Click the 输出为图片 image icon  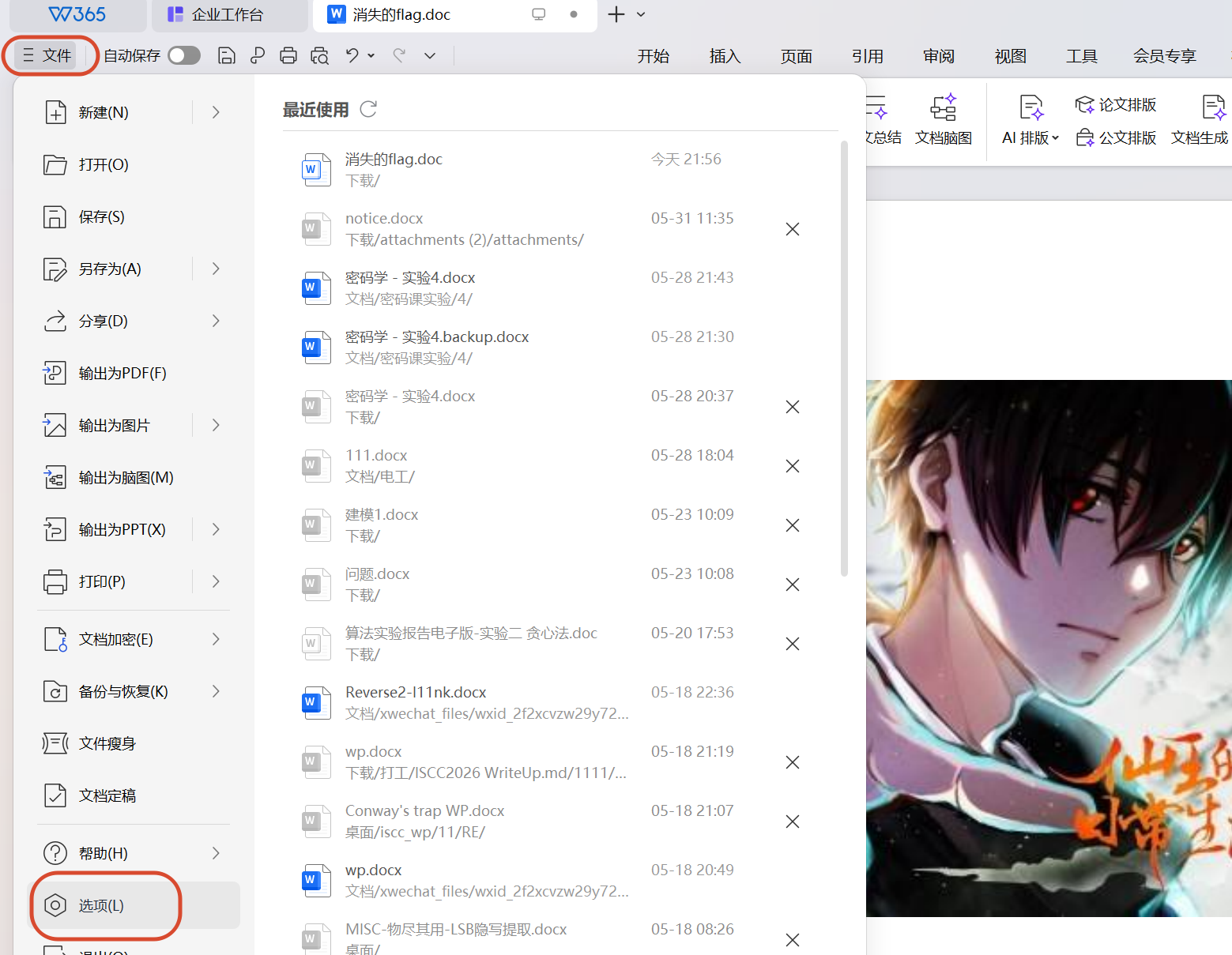(55, 425)
